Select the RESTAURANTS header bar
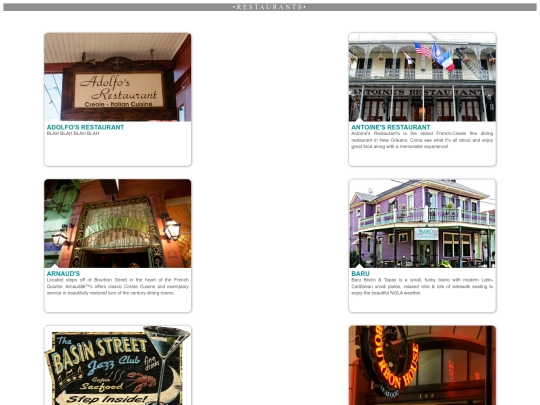Viewport: 540px width, 405px height. (270, 7)
